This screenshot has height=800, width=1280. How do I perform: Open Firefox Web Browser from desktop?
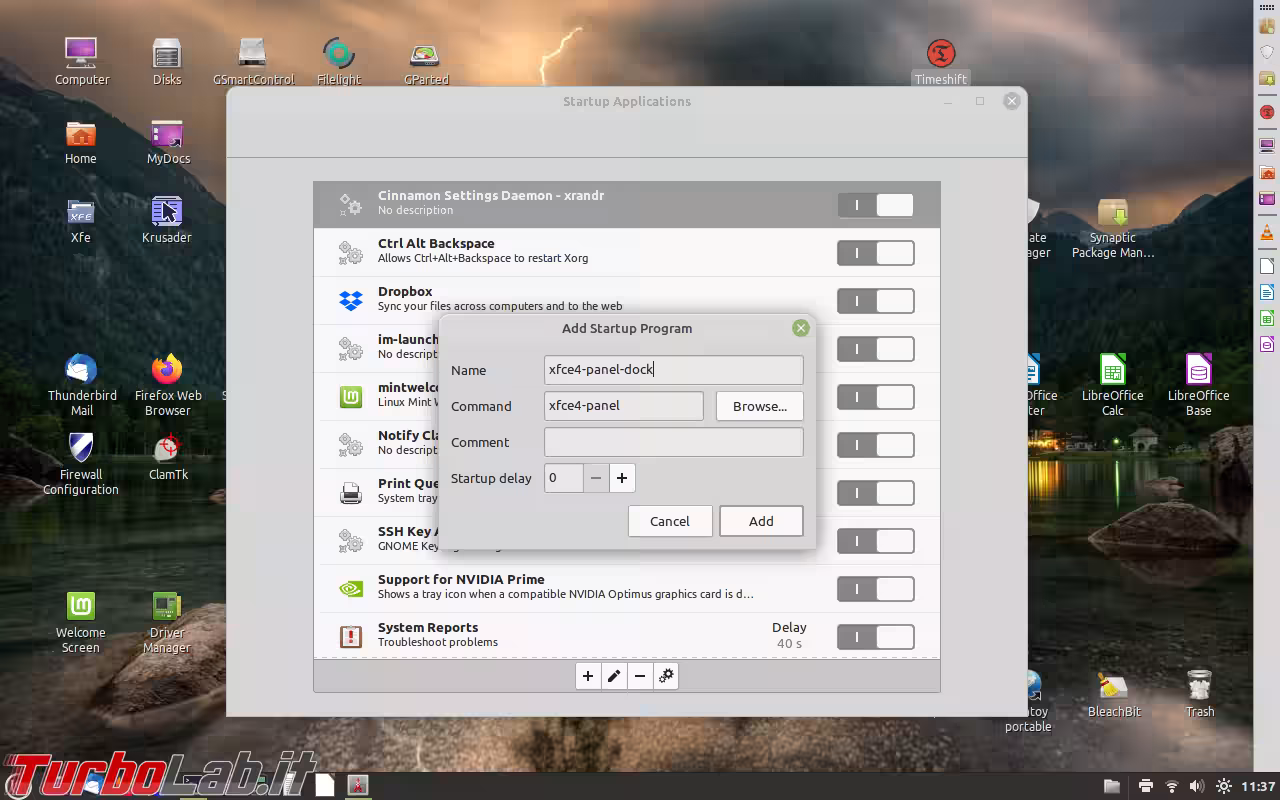tap(166, 370)
